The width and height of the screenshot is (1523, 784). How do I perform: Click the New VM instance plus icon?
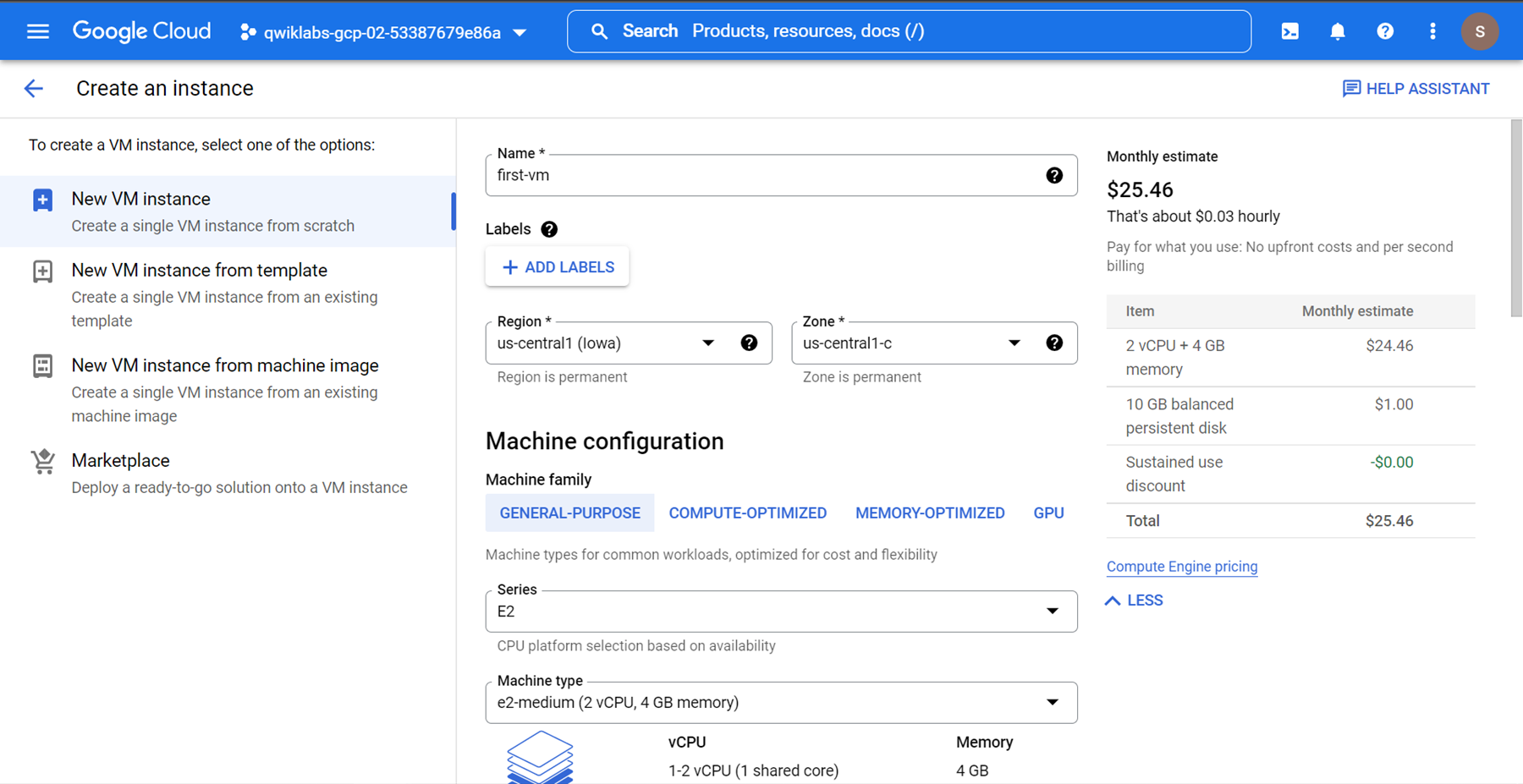coord(43,200)
